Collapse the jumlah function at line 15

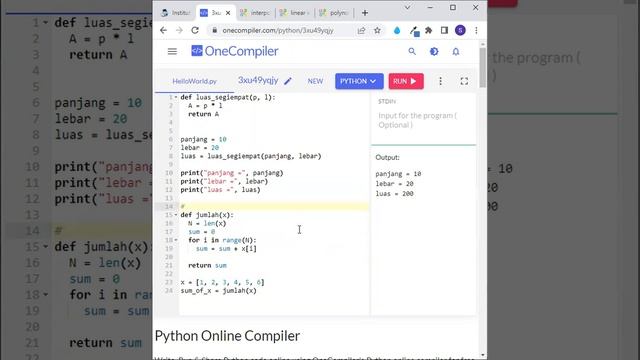176,215
